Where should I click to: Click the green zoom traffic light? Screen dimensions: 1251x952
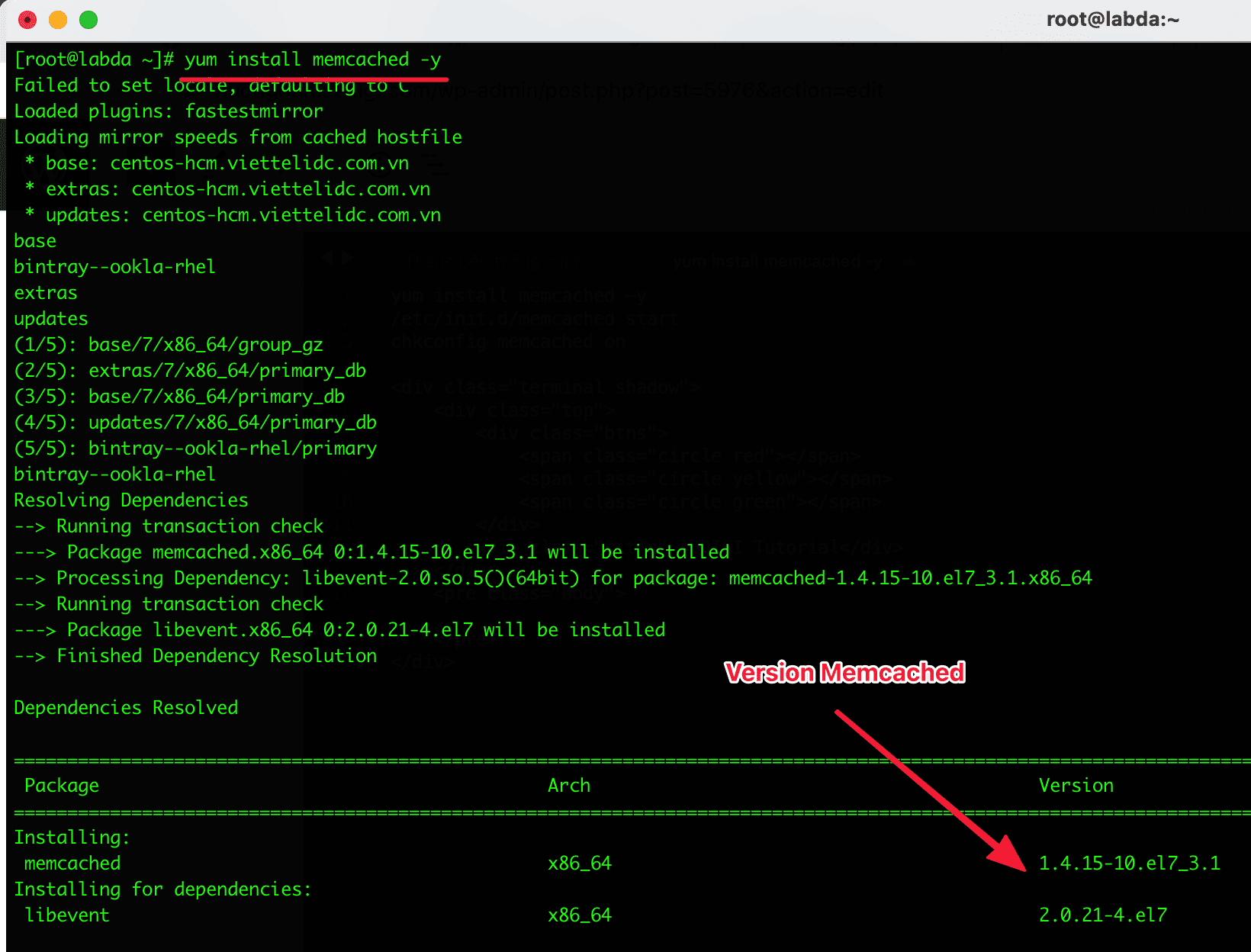click(88, 19)
